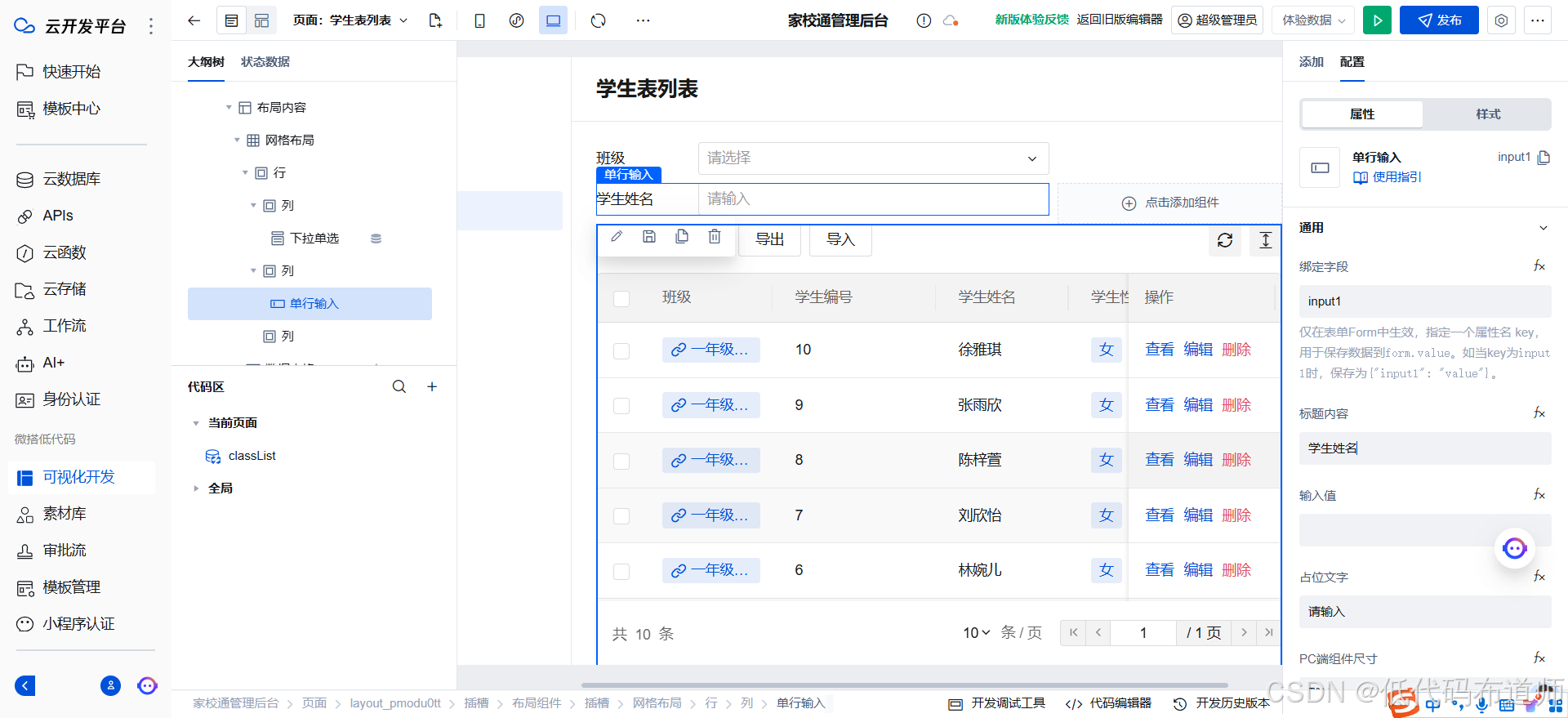Check the row for 徐雅琪

tap(621, 350)
